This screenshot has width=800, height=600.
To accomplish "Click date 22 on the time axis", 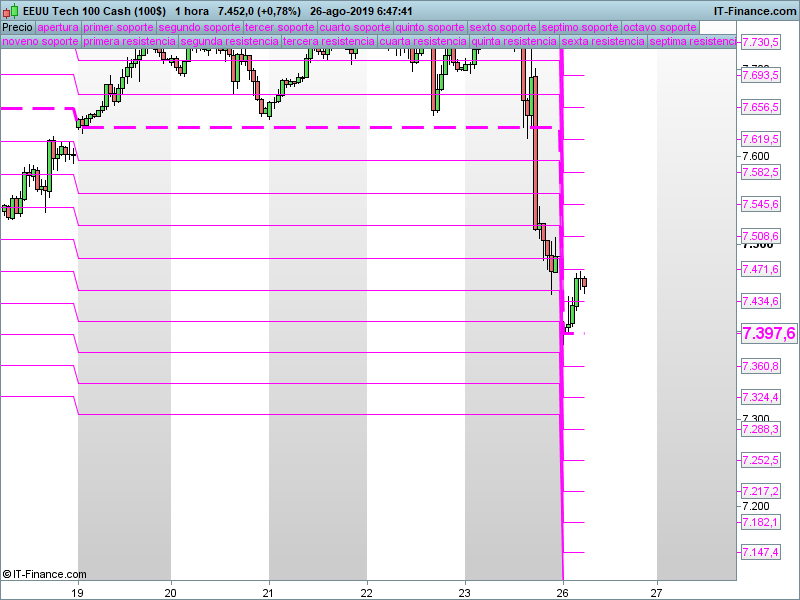I will click(366, 593).
